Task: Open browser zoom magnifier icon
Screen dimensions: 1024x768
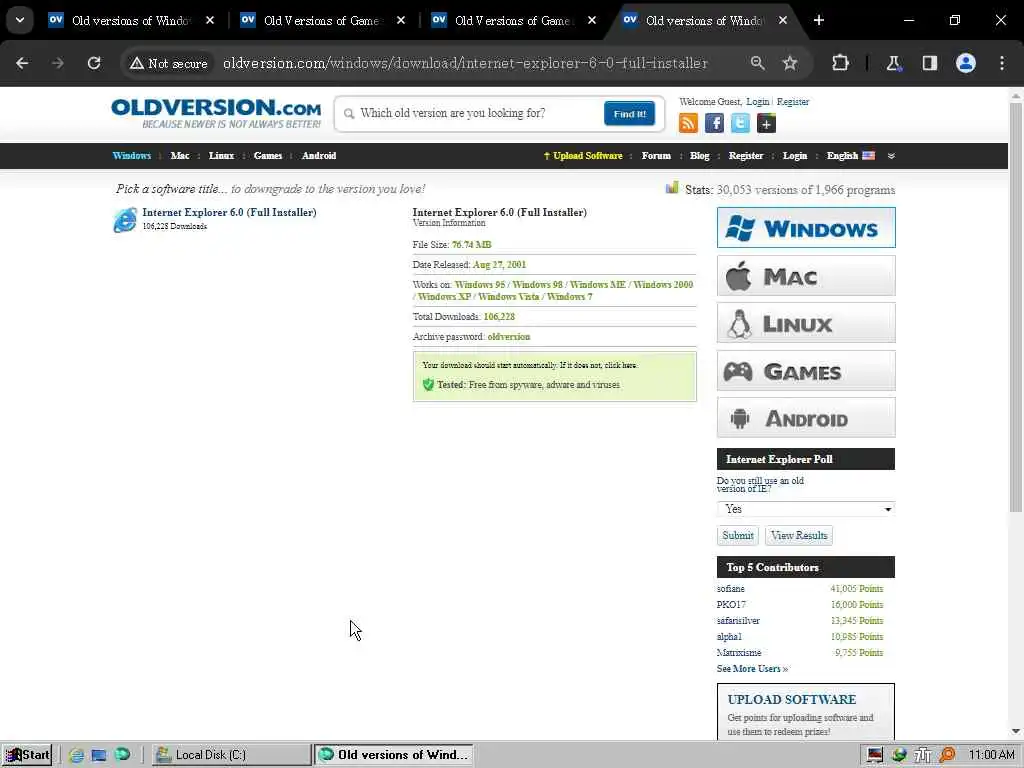Action: [x=758, y=63]
